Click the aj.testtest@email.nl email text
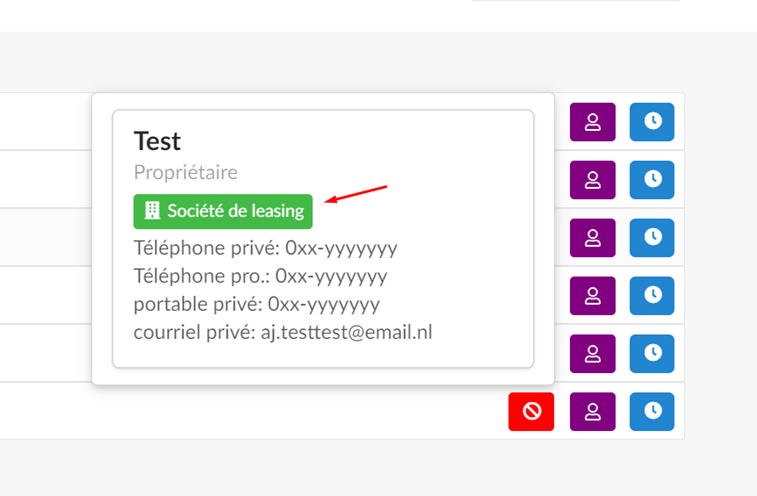This screenshot has width=757, height=496. pyautogui.click(x=347, y=332)
